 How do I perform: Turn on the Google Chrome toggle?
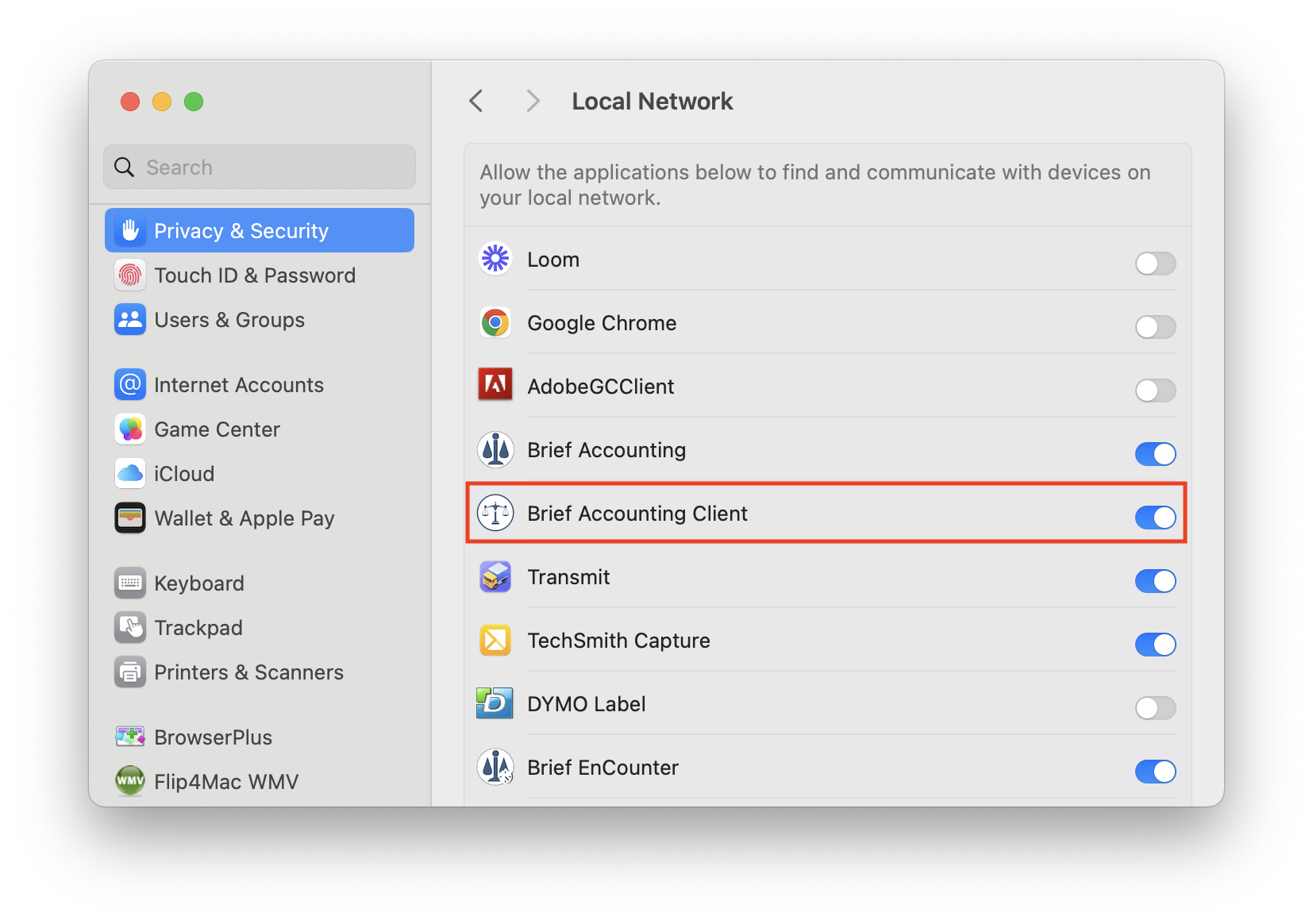(x=1155, y=327)
